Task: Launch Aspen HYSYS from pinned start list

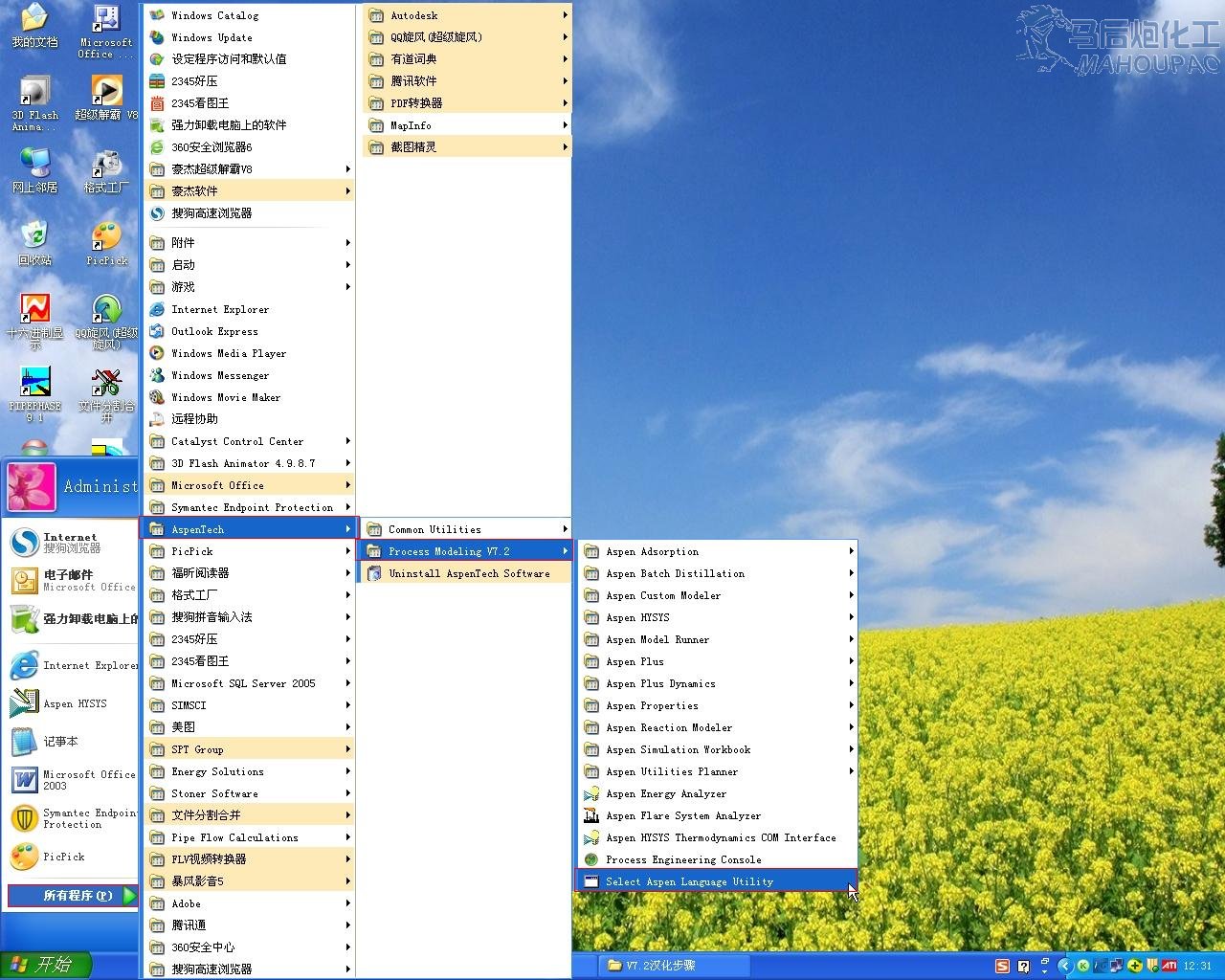Action: coord(71,703)
